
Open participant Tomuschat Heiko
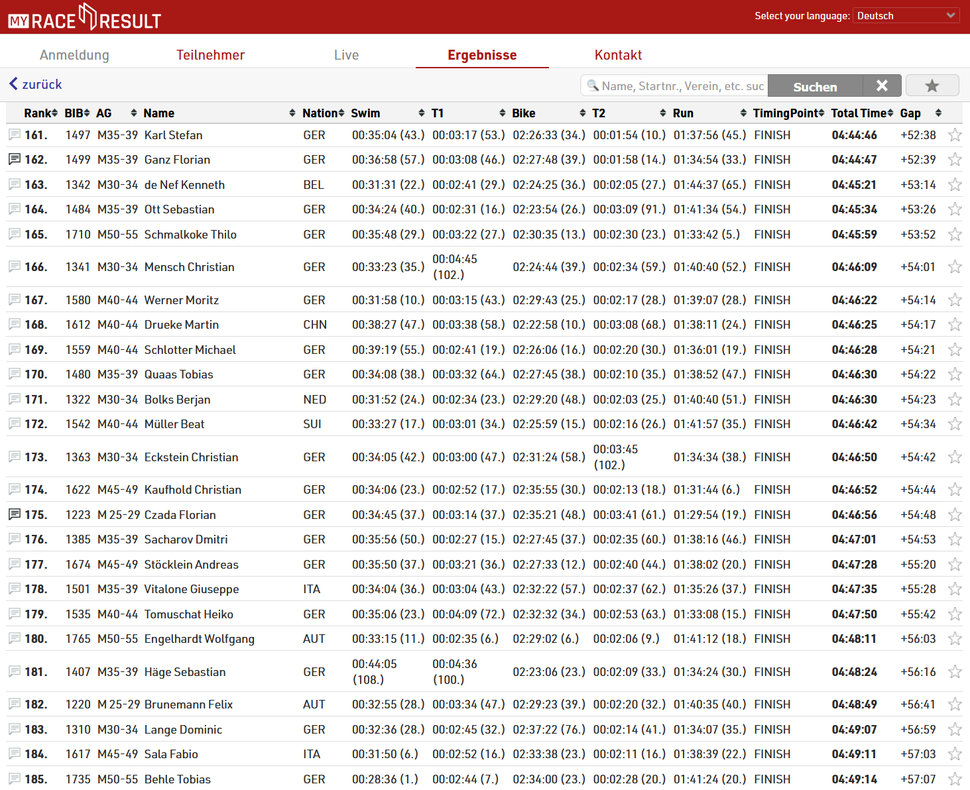[189, 614]
